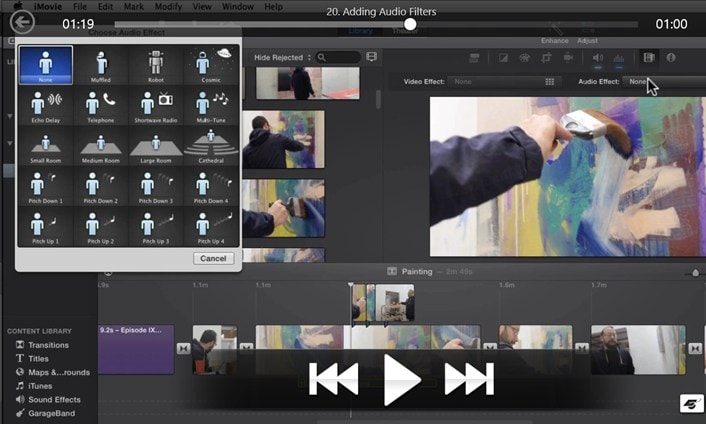The height and width of the screenshot is (424, 706).
Task: Open the iMovie menu
Action: (48, 7)
